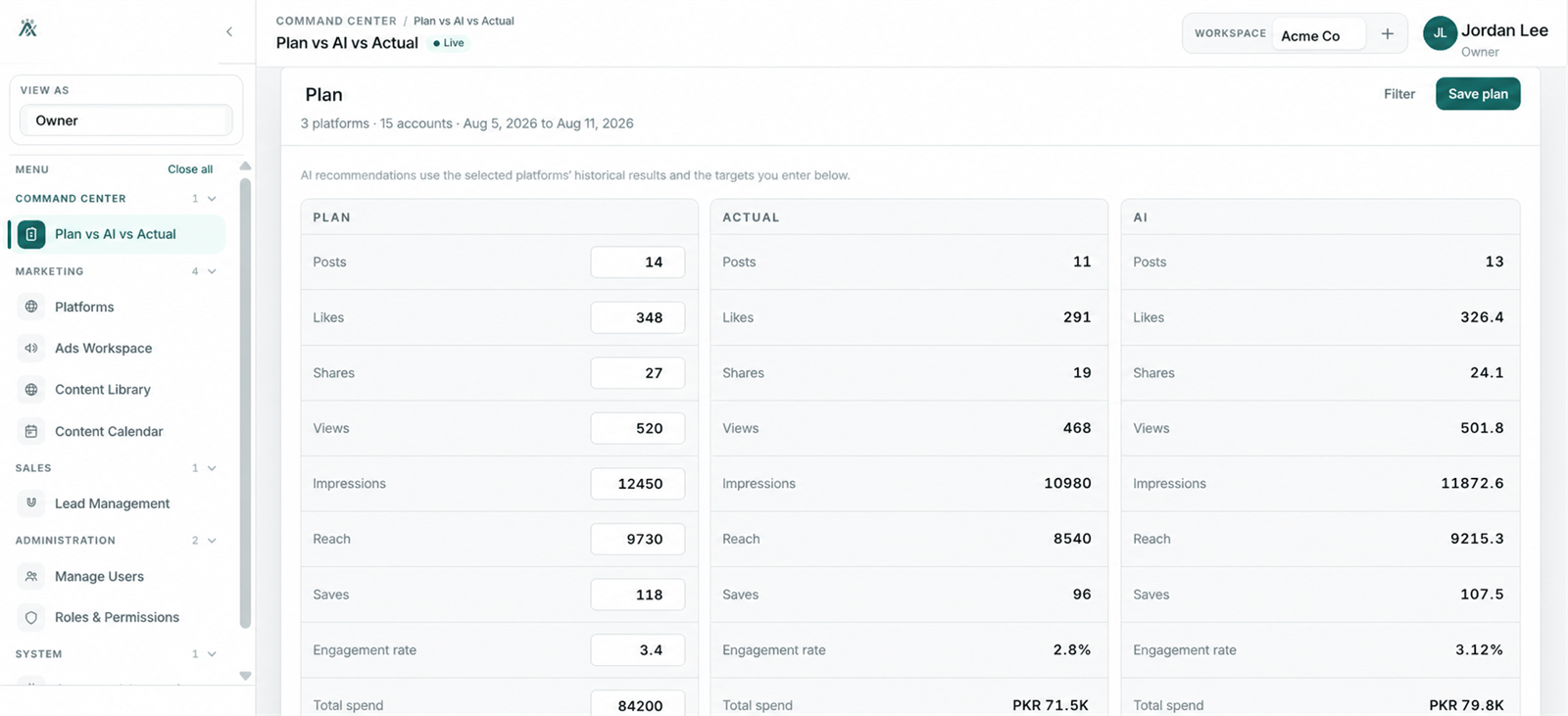Click the Close all link
1568x716 pixels.
(190, 169)
